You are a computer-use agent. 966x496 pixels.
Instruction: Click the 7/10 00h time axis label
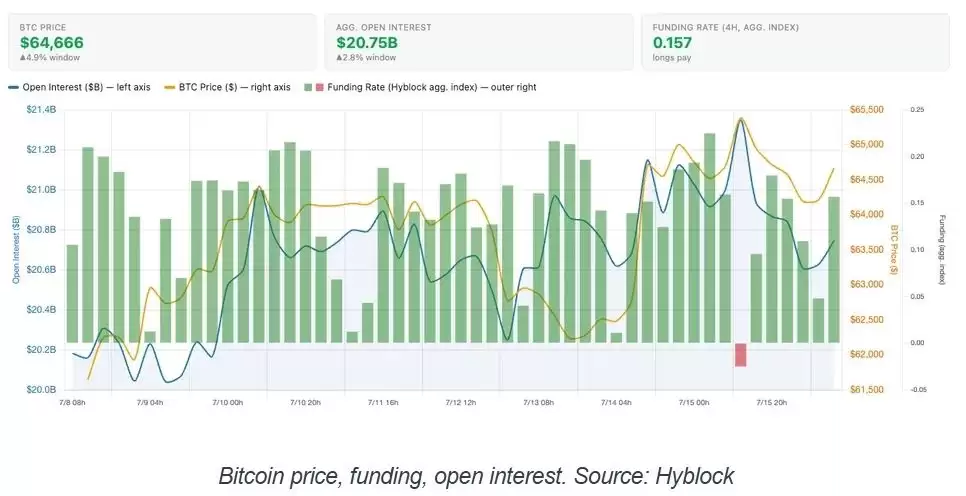pos(228,402)
